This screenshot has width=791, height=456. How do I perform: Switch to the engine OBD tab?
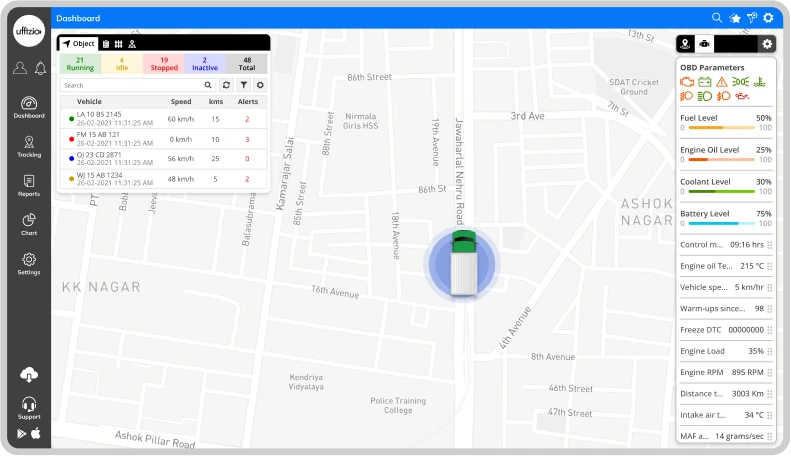pyautogui.click(x=704, y=44)
